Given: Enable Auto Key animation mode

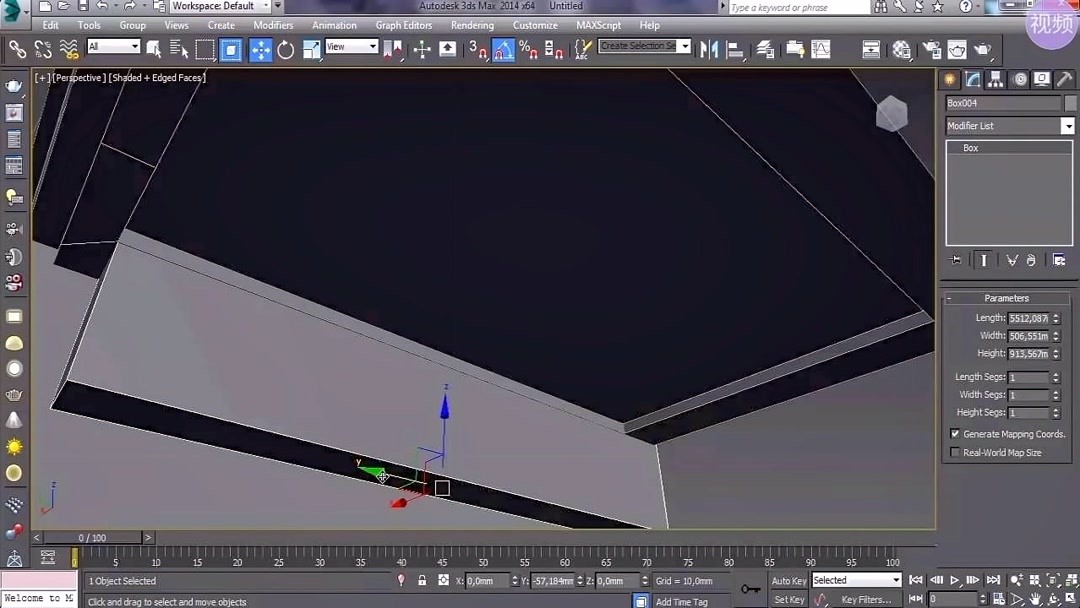Looking at the screenshot, I should point(788,581).
